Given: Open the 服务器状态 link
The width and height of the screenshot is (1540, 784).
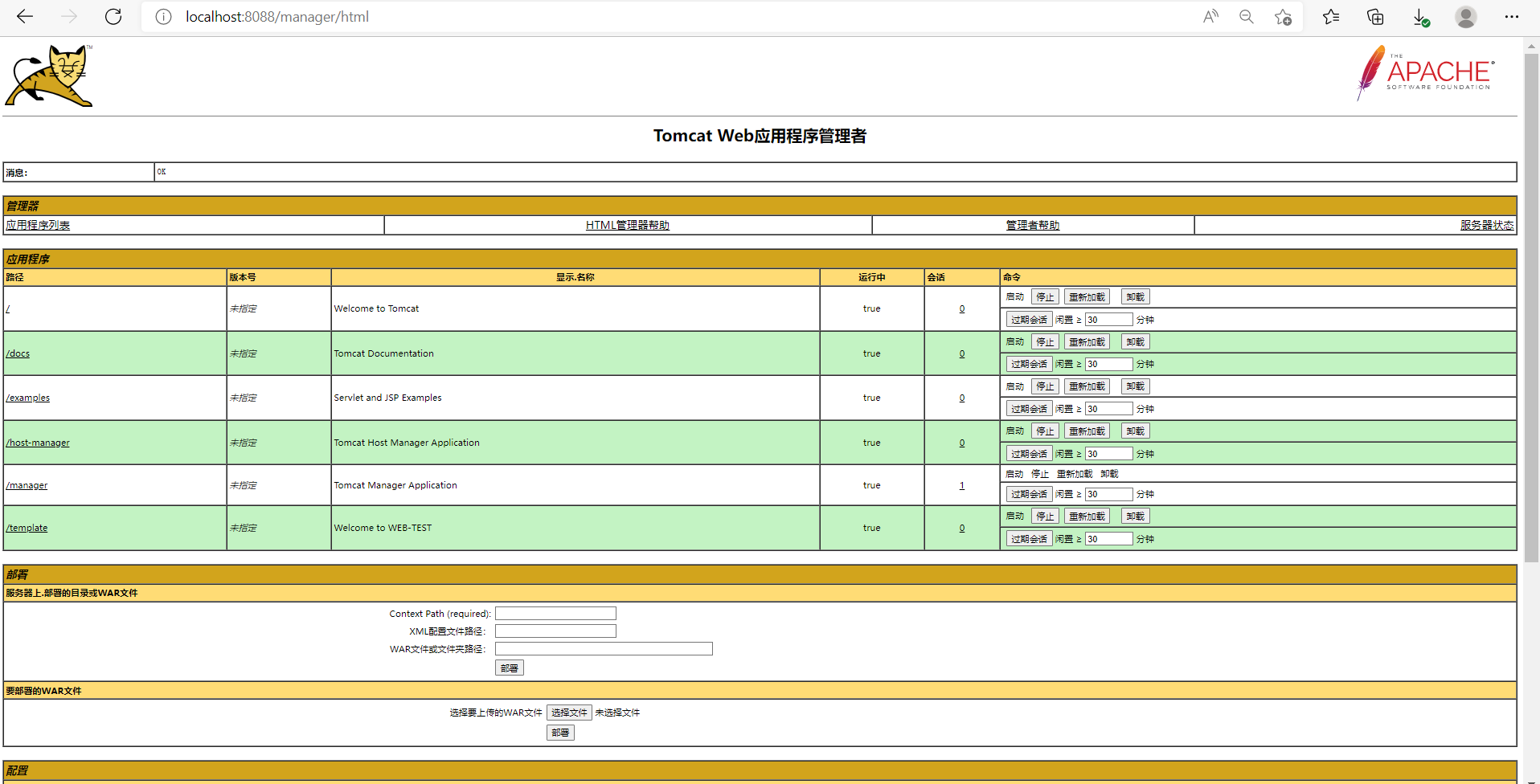Looking at the screenshot, I should click(1487, 225).
